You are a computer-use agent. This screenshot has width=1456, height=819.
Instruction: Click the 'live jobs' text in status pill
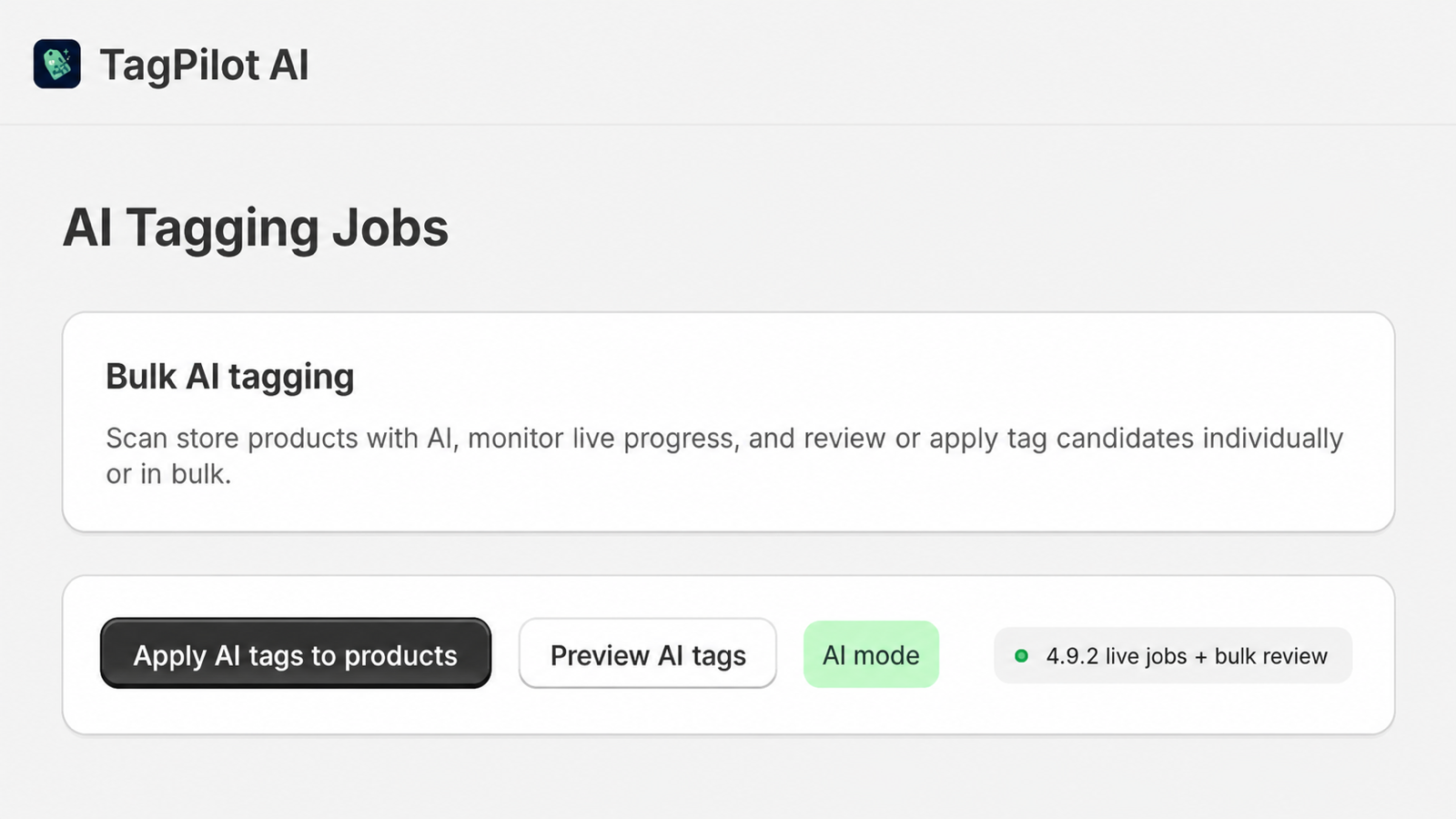click(x=1146, y=656)
